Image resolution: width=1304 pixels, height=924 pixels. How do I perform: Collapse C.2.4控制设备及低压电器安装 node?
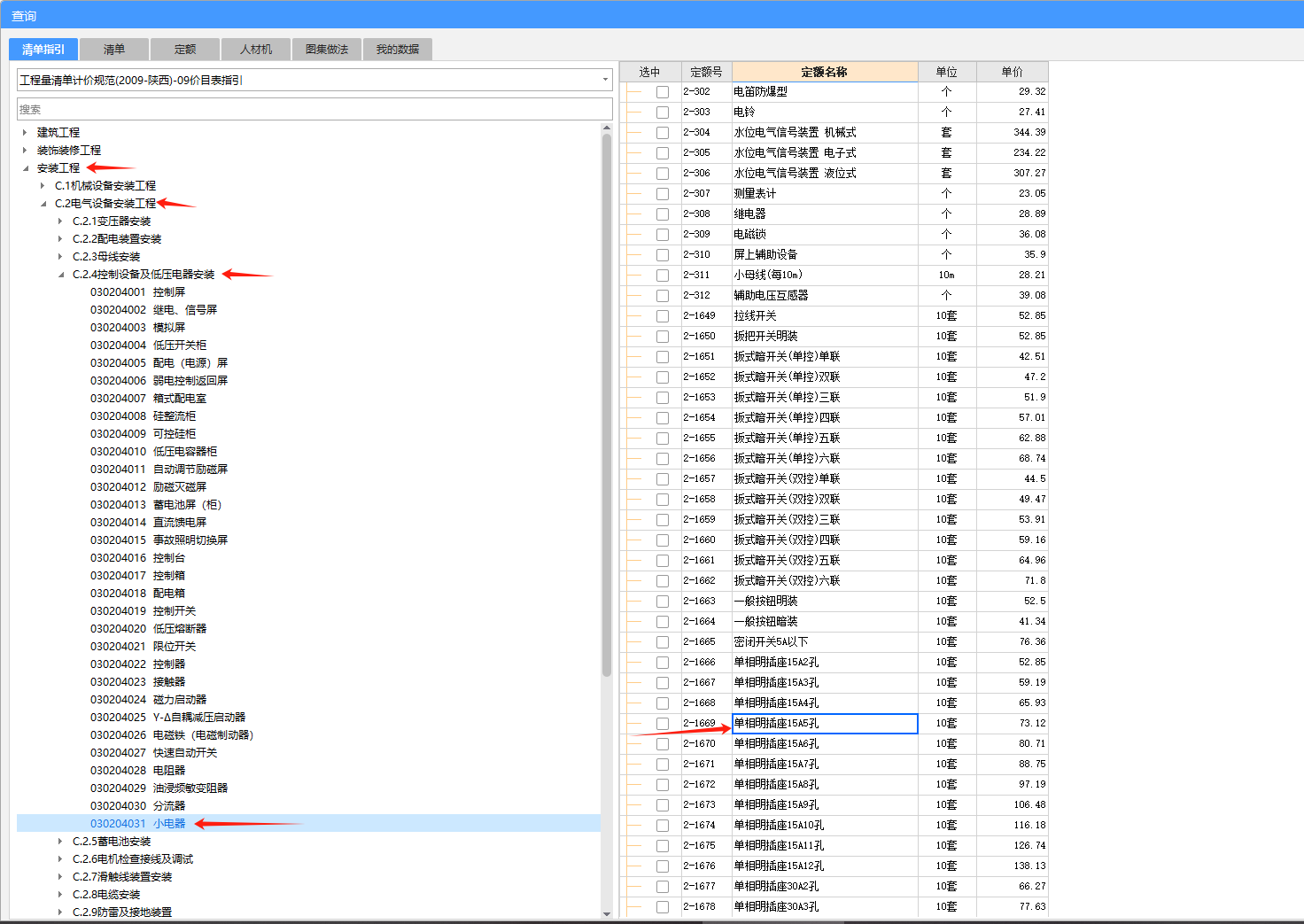point(60,274)
